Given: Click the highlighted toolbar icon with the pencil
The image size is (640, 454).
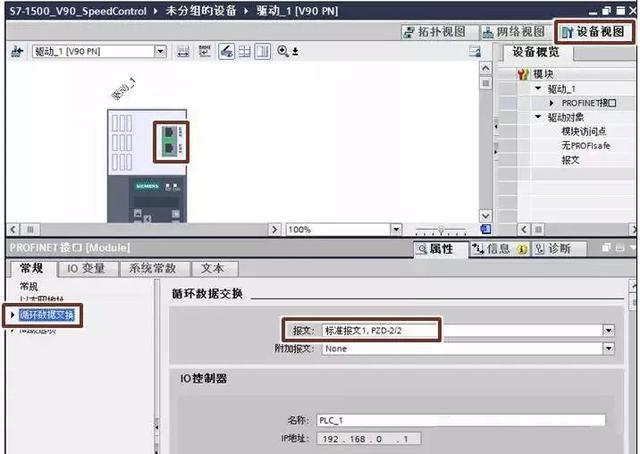Looking at the screenshot, I should tap(227, 51).
